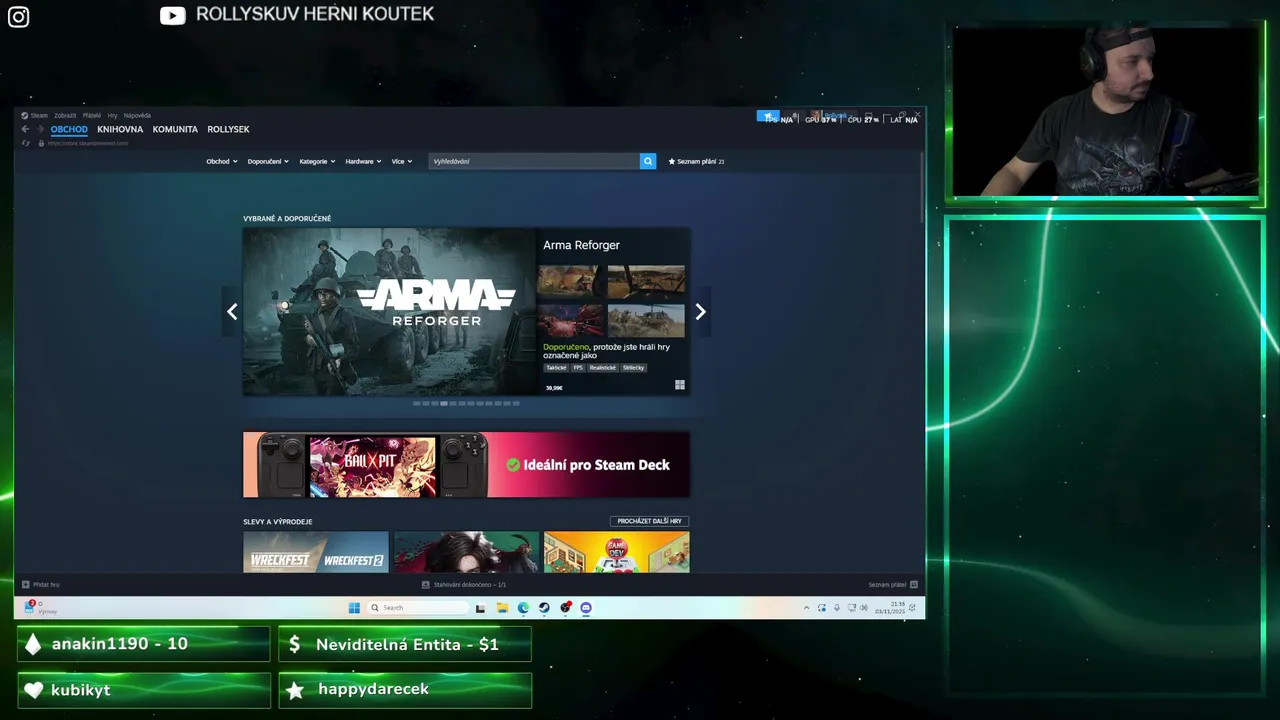Screen dimensions: 1280x720
Task: Click the Instagram icon in the stream overlay
Action: (18, 17)
